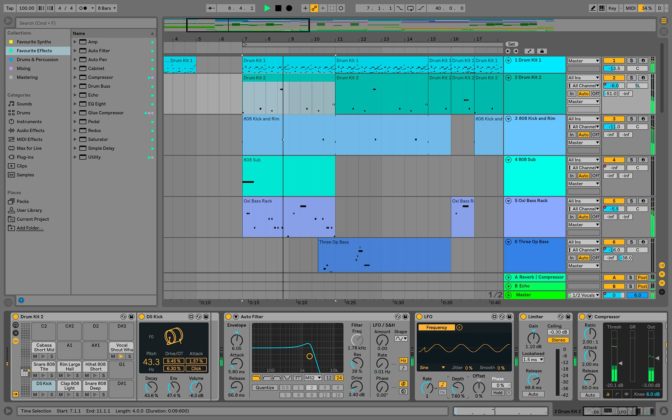Fold the 4 808 Sub track

click(509, 160)
